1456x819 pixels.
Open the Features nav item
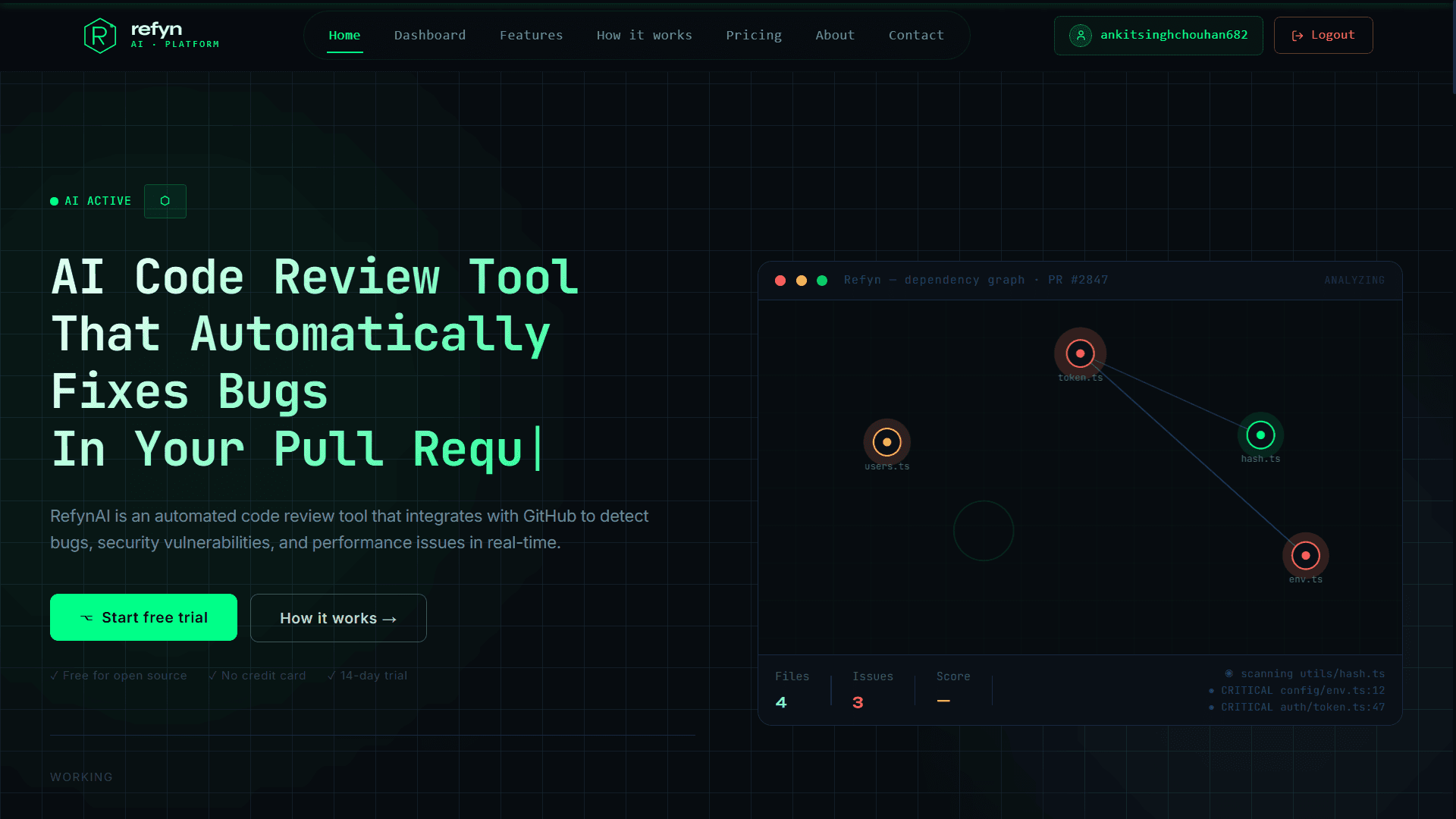point(531,36)
